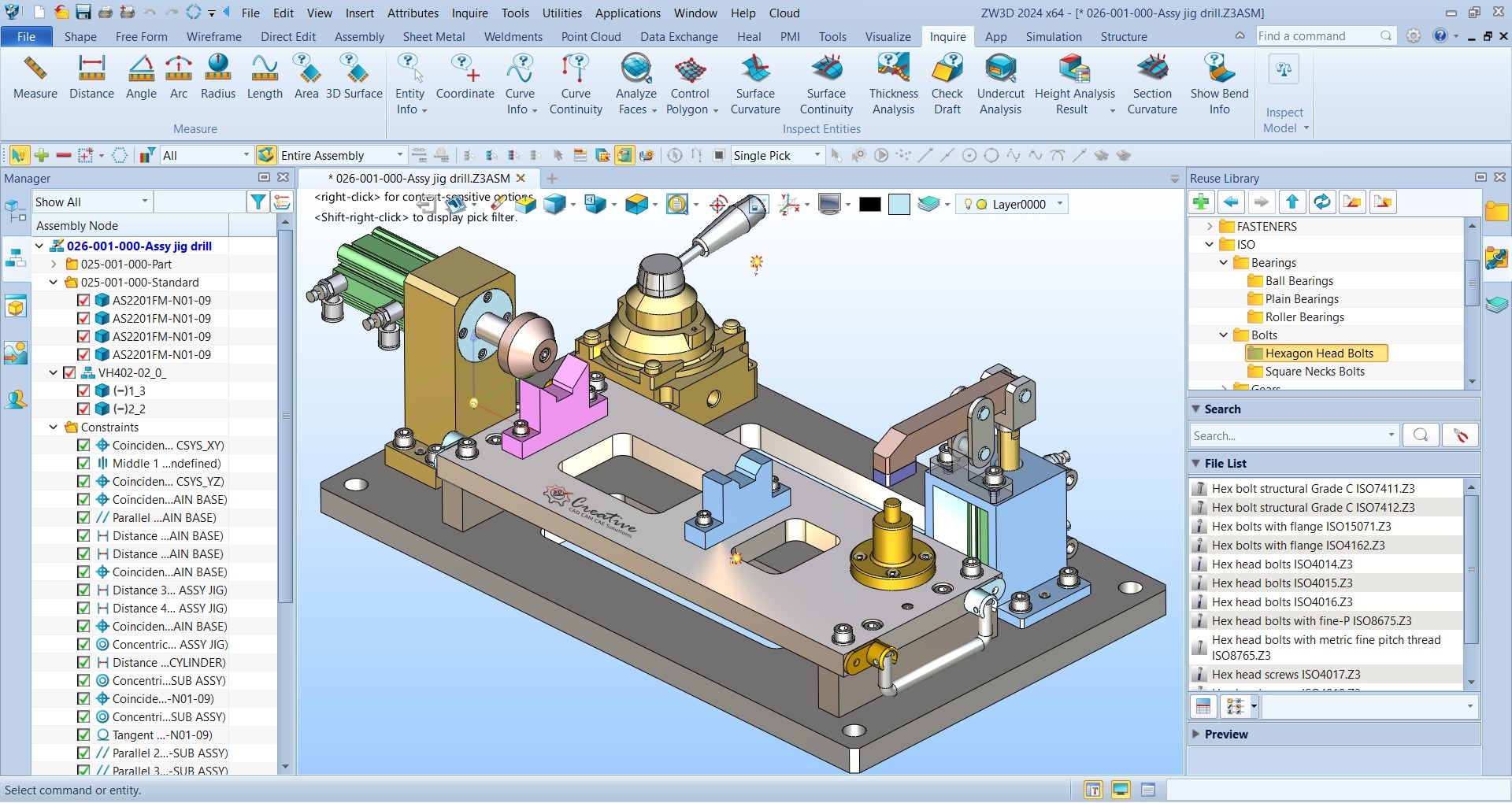Click the Manager filter funnel icon
Screen dimensions: 1512x803
(258, 202)
